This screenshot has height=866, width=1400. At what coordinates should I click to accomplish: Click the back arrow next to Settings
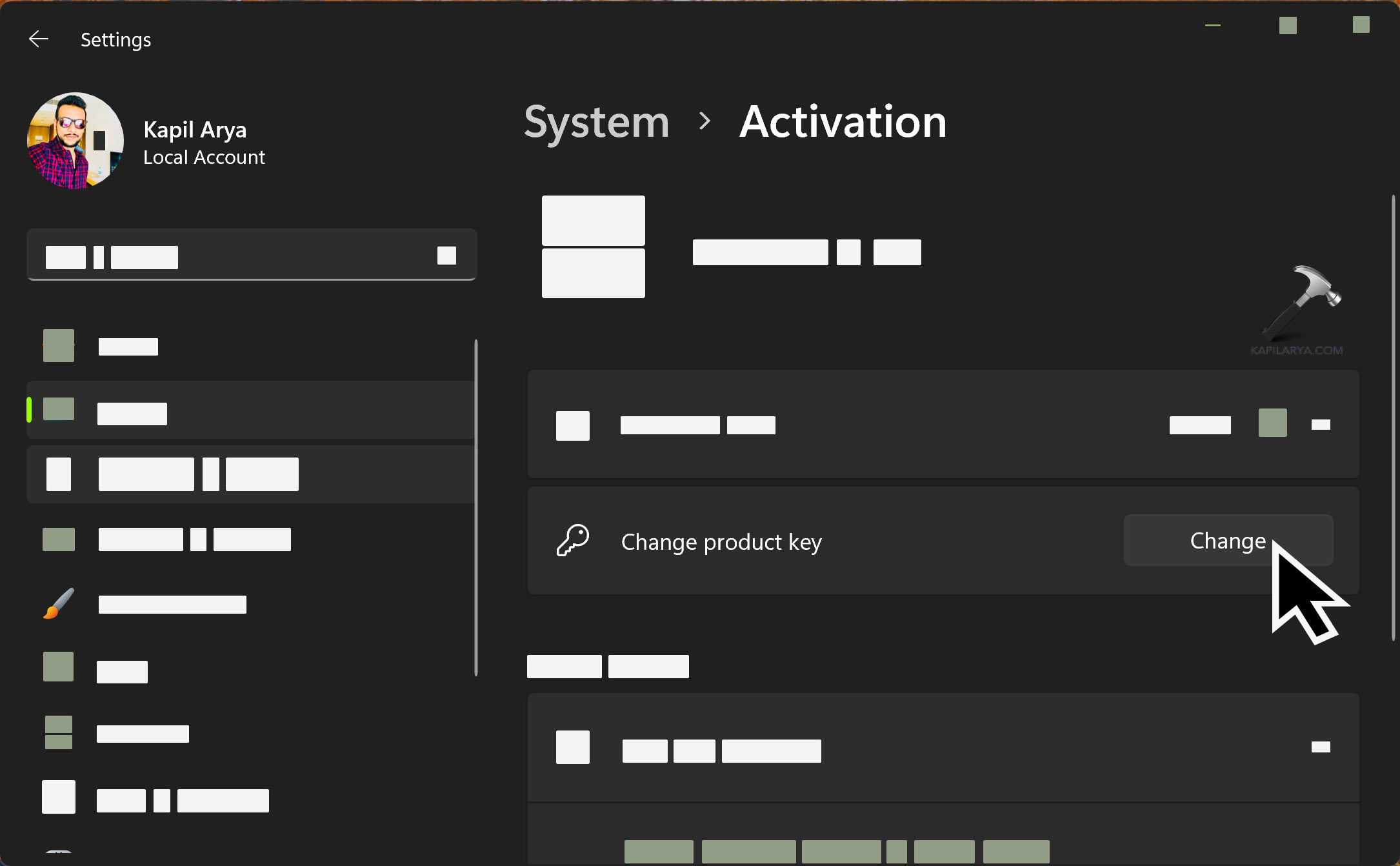pos(39,39)
